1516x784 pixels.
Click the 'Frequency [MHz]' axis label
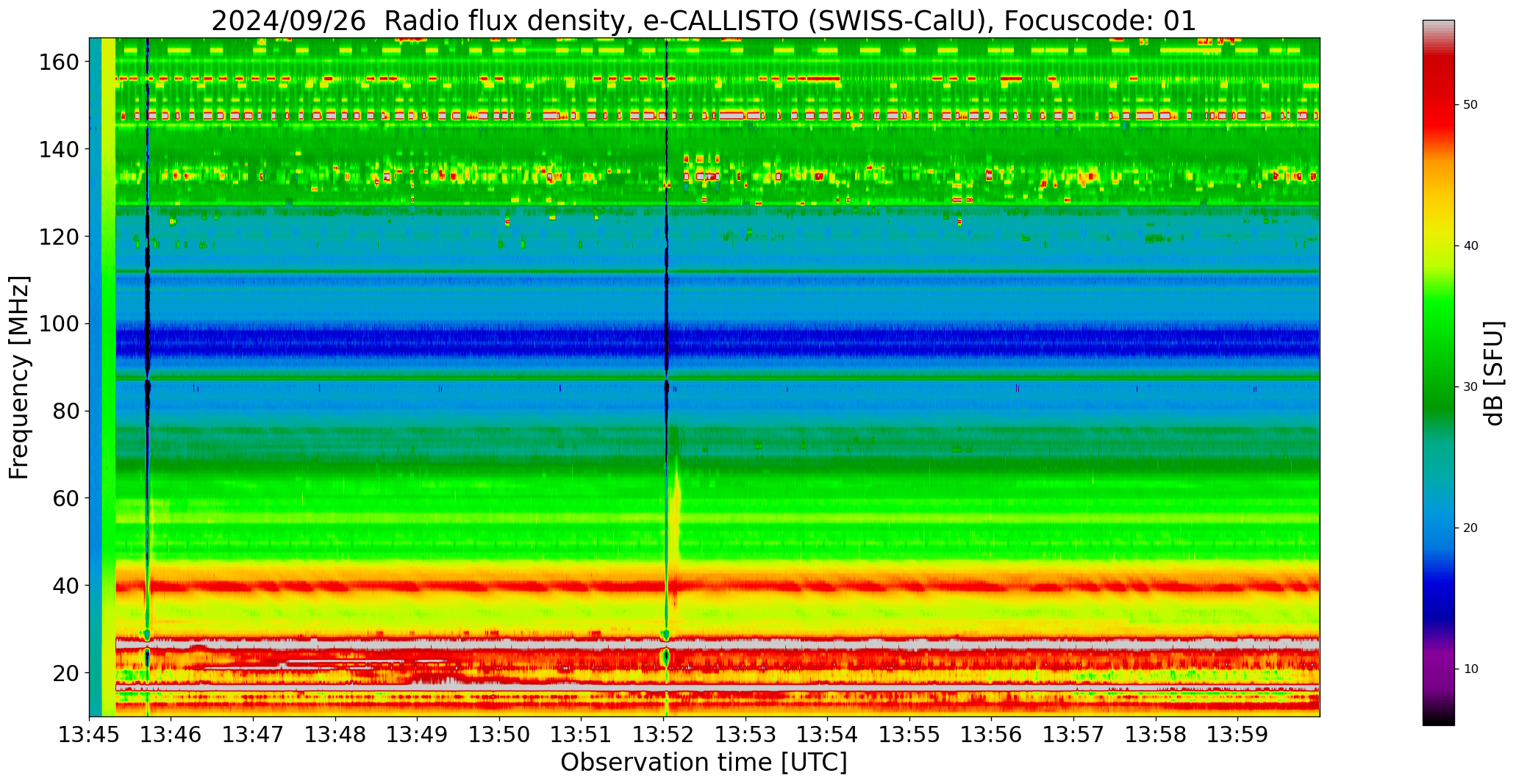point(20,377)
